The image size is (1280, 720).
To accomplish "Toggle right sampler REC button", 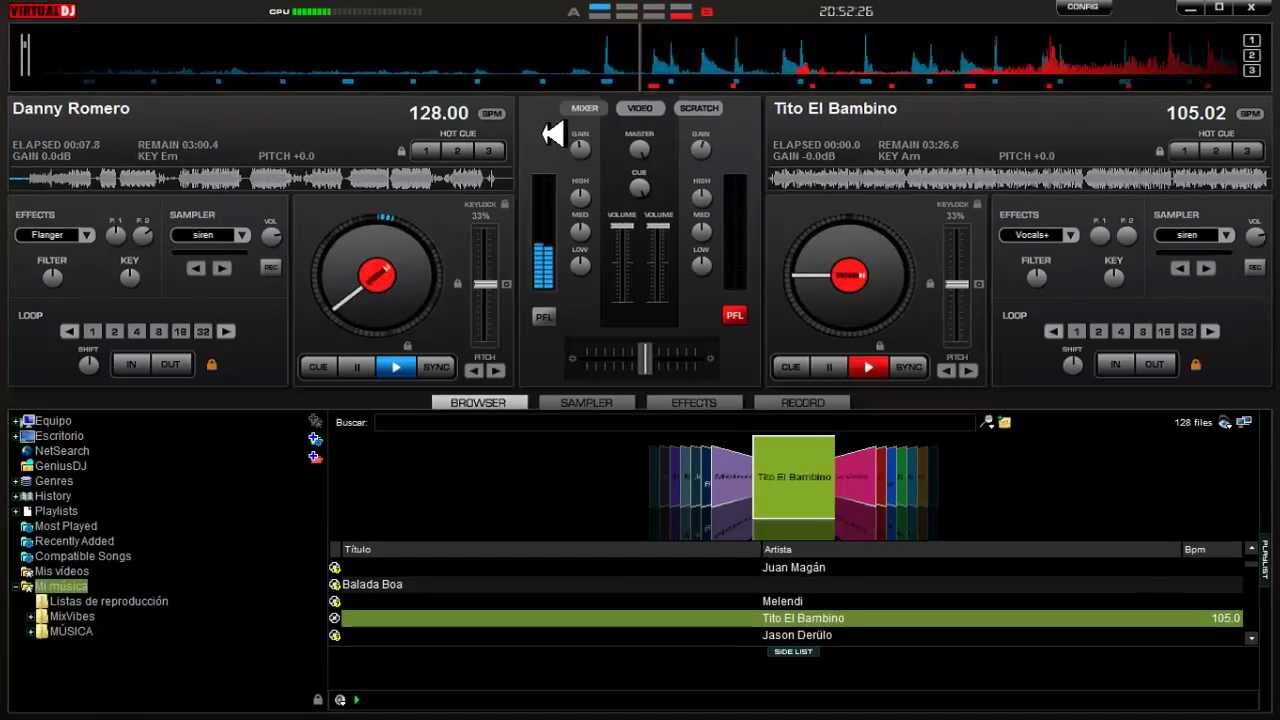I will coord(1254,267).
